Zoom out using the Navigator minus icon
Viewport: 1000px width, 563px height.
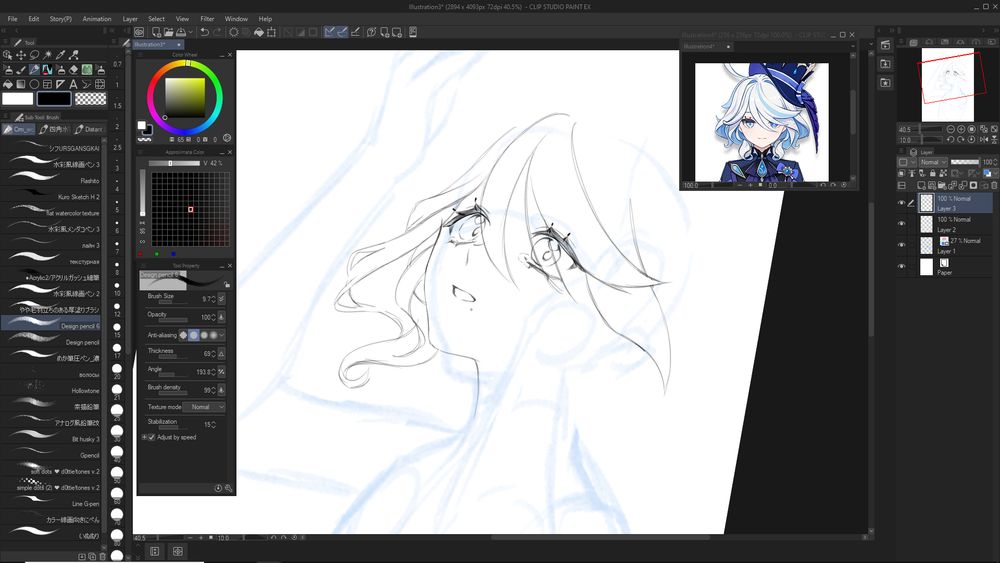point(950,129)
